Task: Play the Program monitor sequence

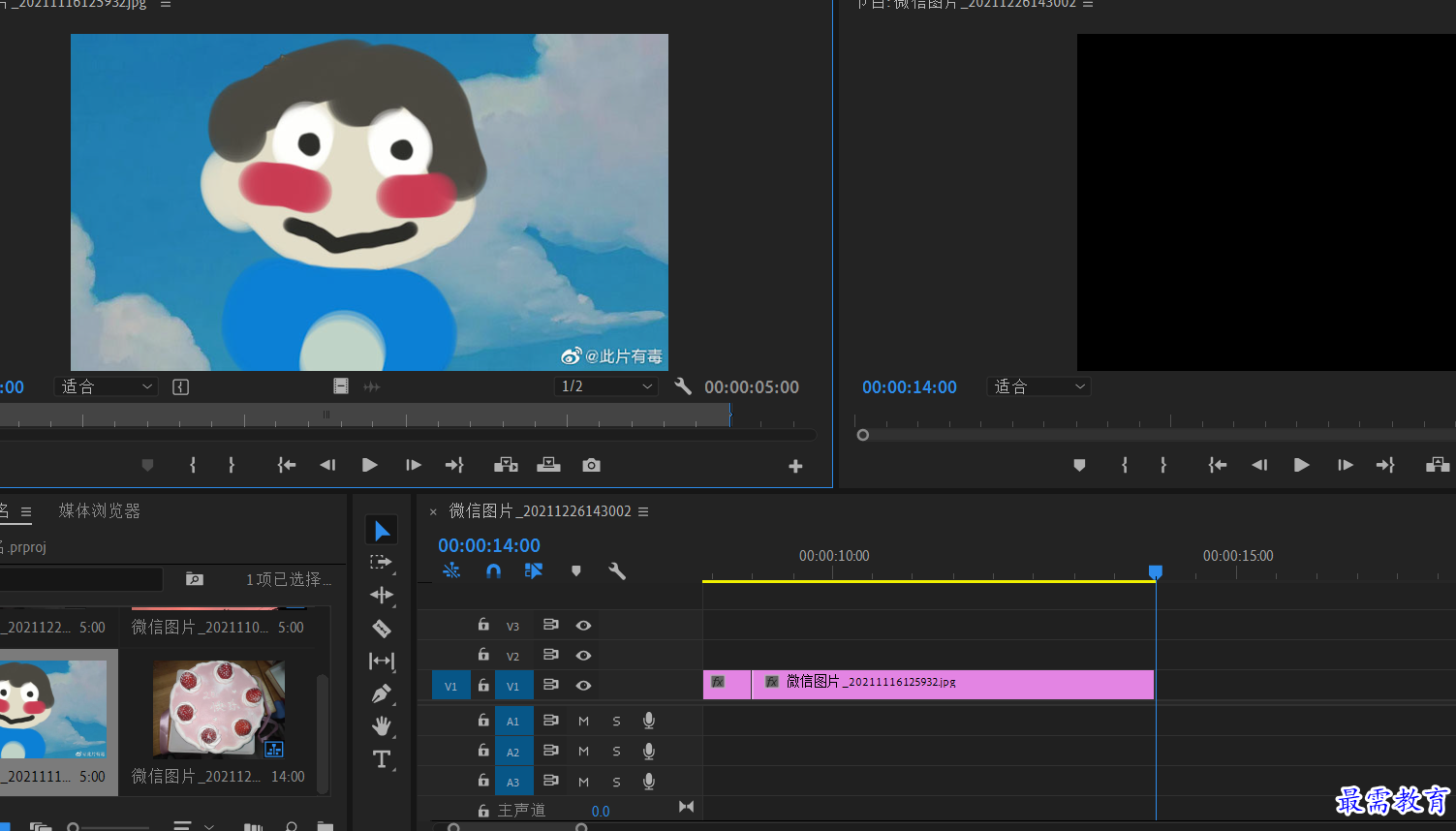Action: (1302, 466)
